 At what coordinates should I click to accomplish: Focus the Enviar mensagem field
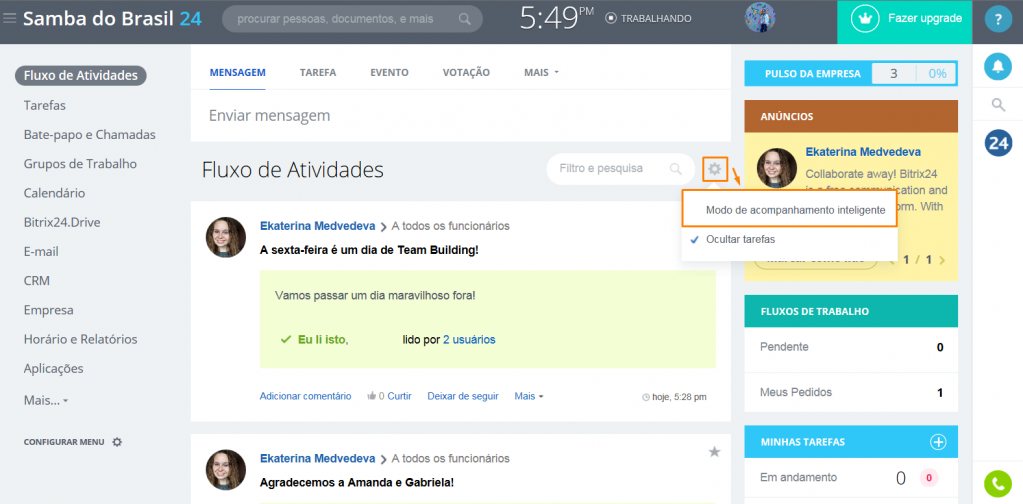461,116
